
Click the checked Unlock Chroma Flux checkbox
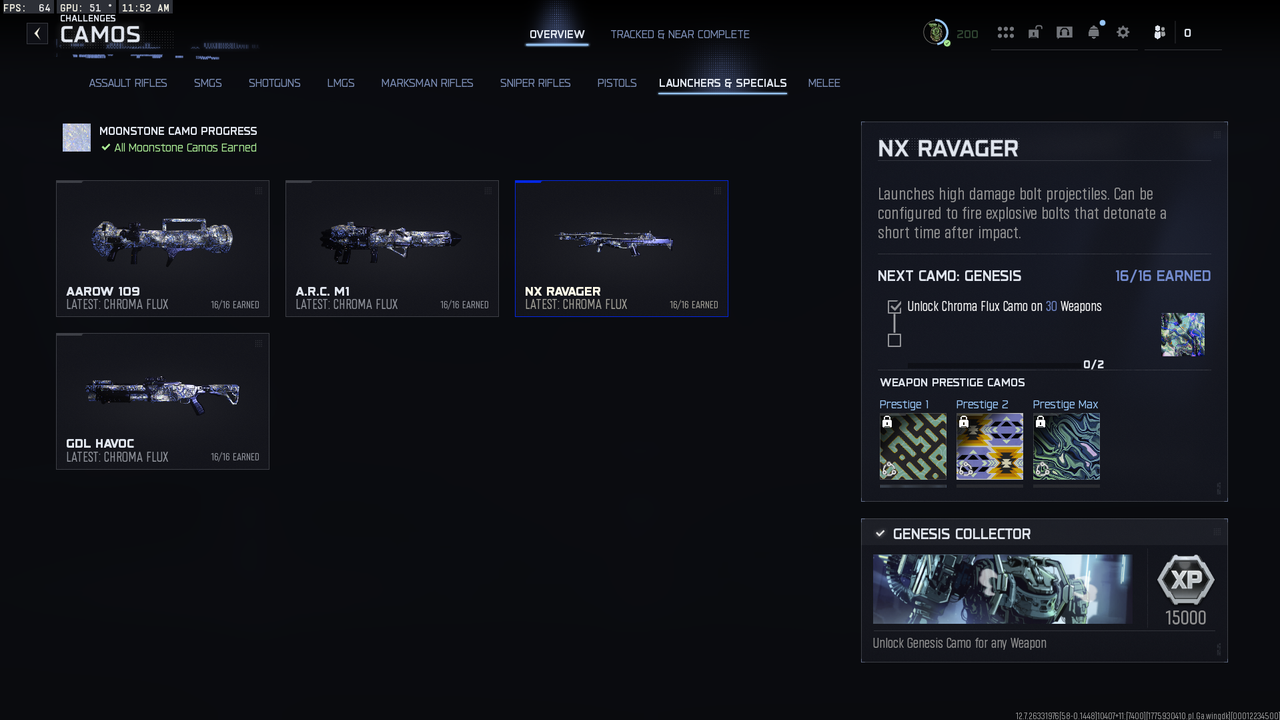click(x=894, y=307)
